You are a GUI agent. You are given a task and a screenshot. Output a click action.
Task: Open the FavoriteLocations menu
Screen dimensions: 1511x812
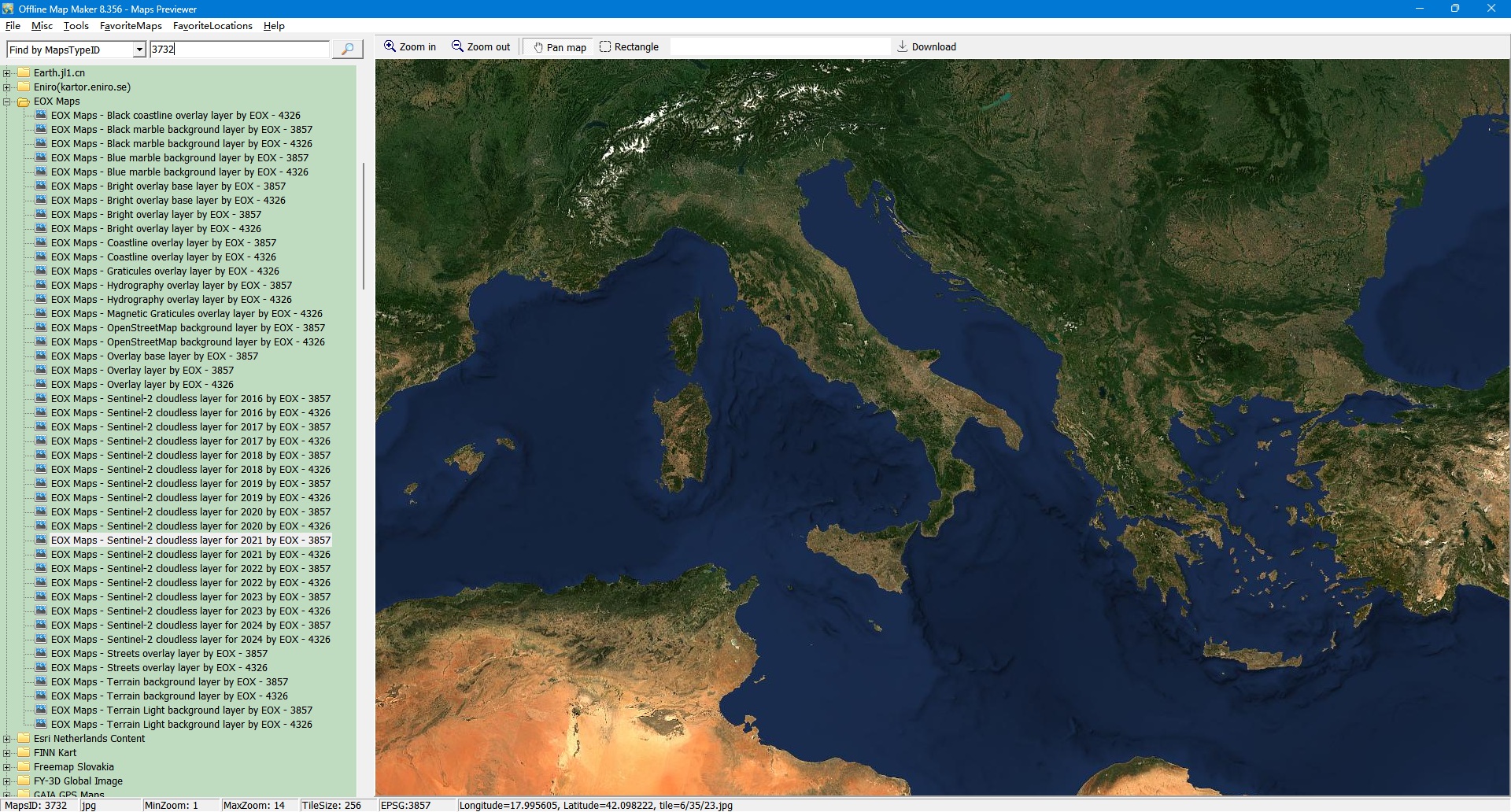pos(212,26)
